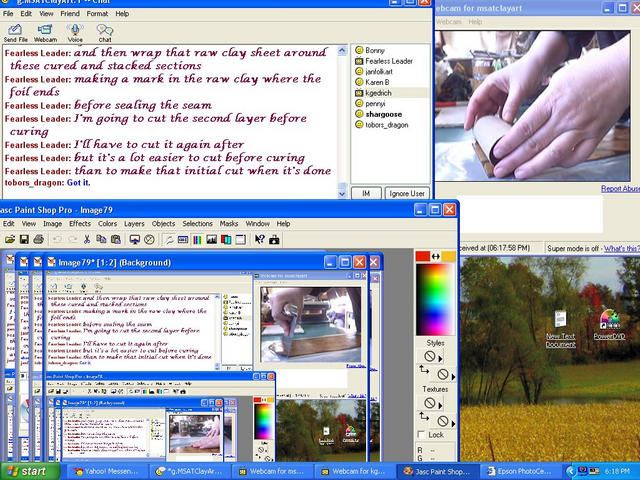Click the Normal Viewing toolbar icon
640x480 pixels.
coord(149,240)
